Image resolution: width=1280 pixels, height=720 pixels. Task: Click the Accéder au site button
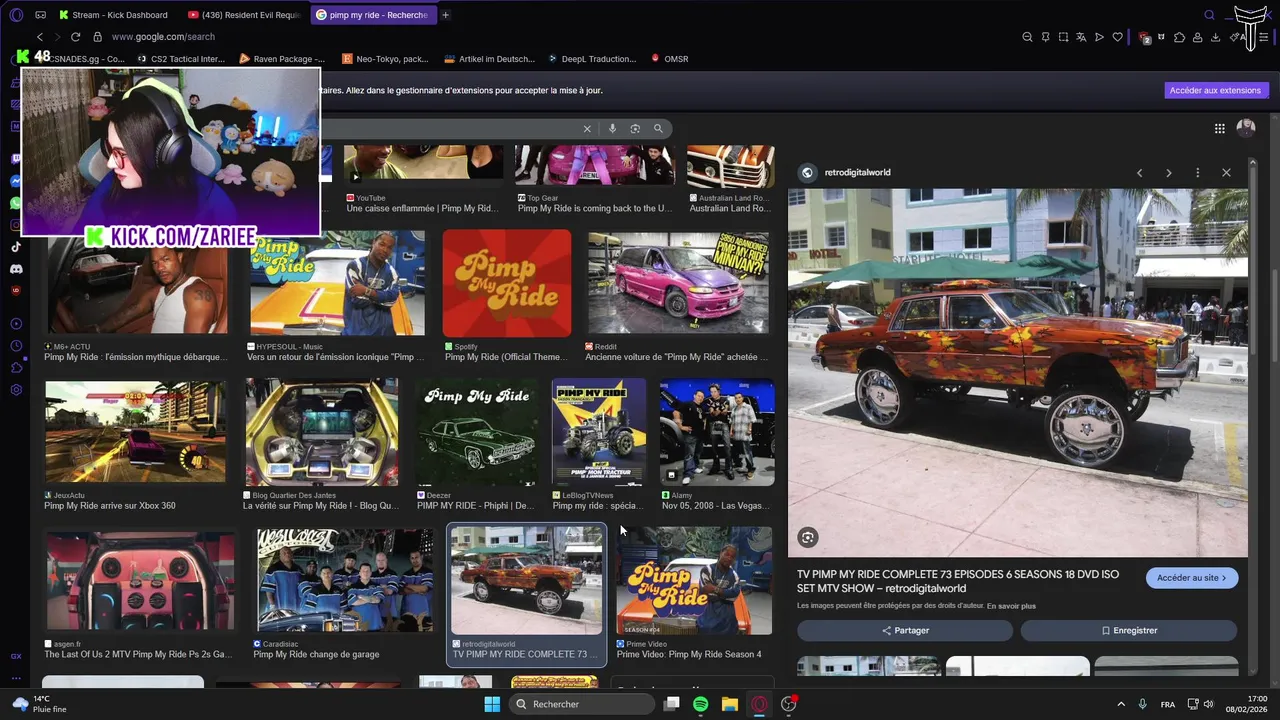pos(1192,578)
